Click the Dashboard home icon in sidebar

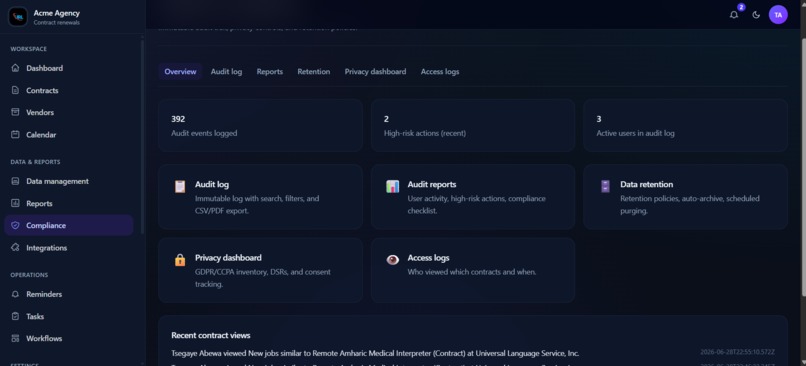[x=15, y=68]
